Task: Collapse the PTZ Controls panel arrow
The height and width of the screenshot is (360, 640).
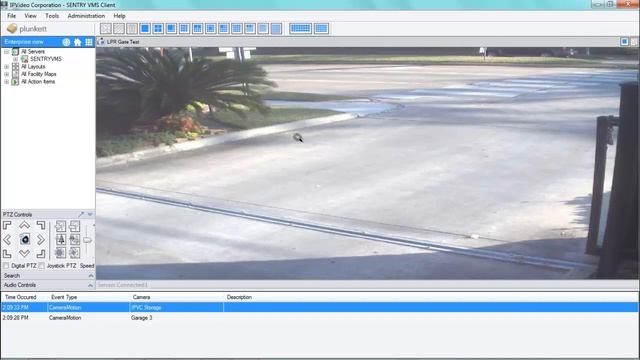Action: [90, 214]
